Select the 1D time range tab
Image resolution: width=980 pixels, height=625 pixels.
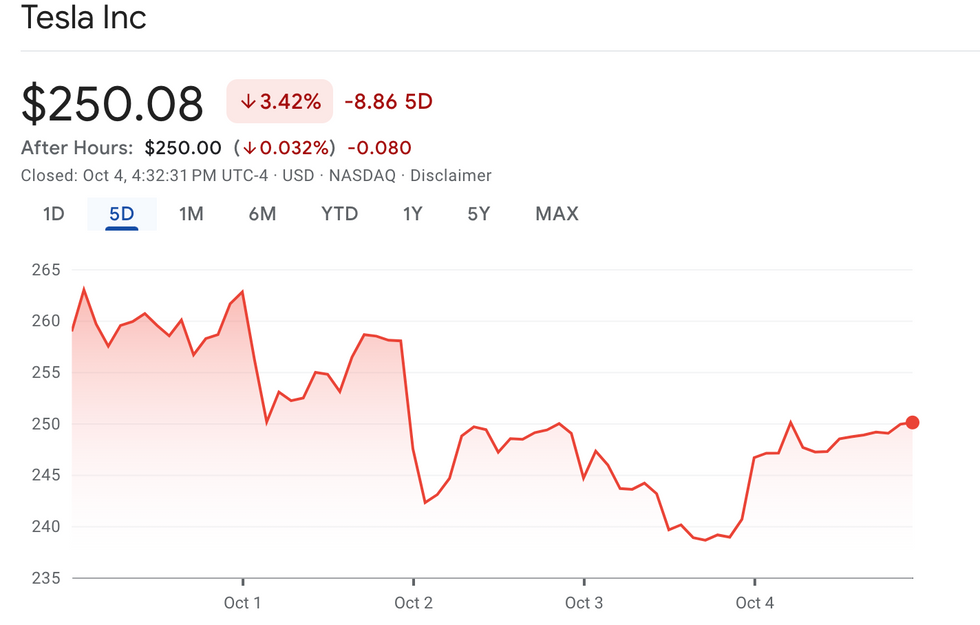click(53, 214)
